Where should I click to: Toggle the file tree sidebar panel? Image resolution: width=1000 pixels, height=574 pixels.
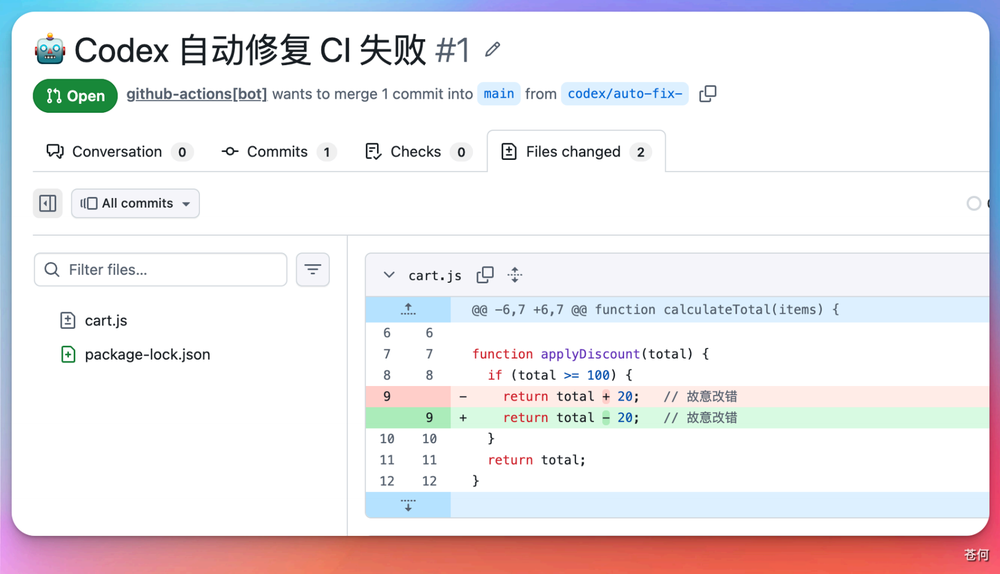tap(48, 203)
